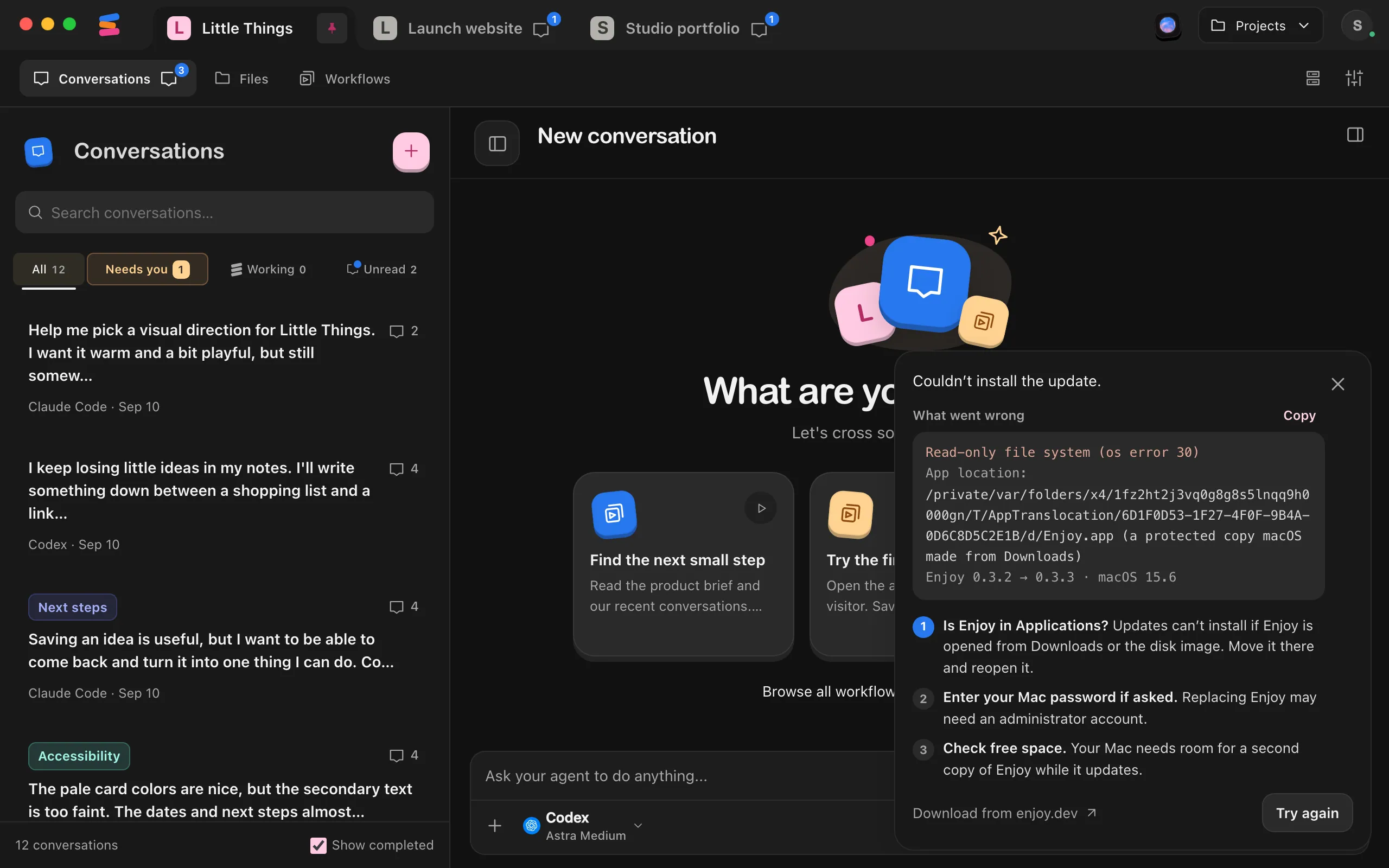This screenshot has width=1389, height=868.
Task: Click the pink new conversation plus button
Action: (x=411, y=151)
